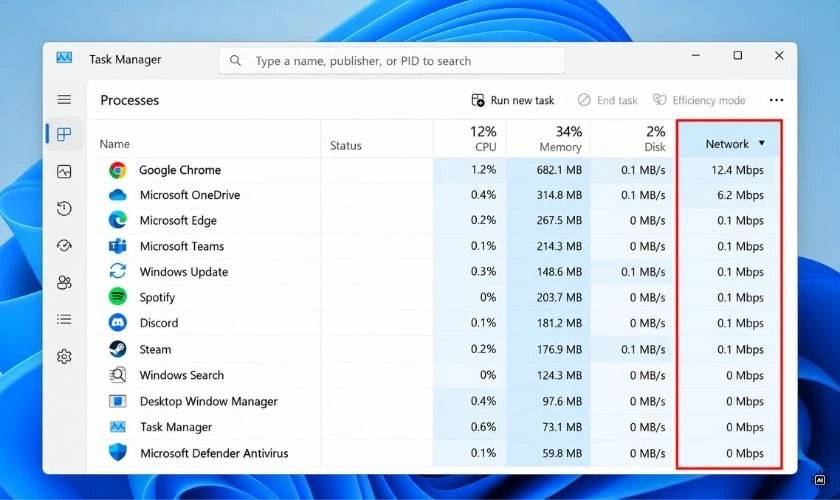Select the Microsoft Defender Antivirus process name
840x500 pixels.
click(x=214, y=453)
